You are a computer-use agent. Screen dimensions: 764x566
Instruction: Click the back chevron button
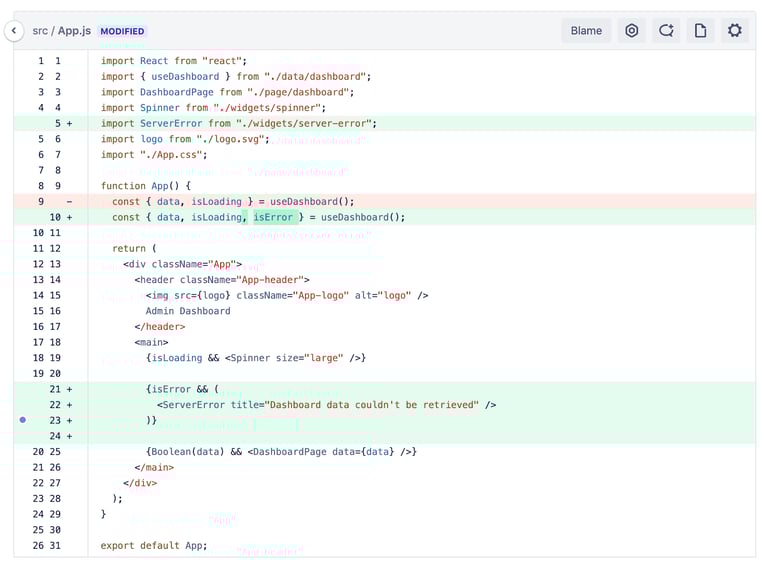click(x=14, y=31)
